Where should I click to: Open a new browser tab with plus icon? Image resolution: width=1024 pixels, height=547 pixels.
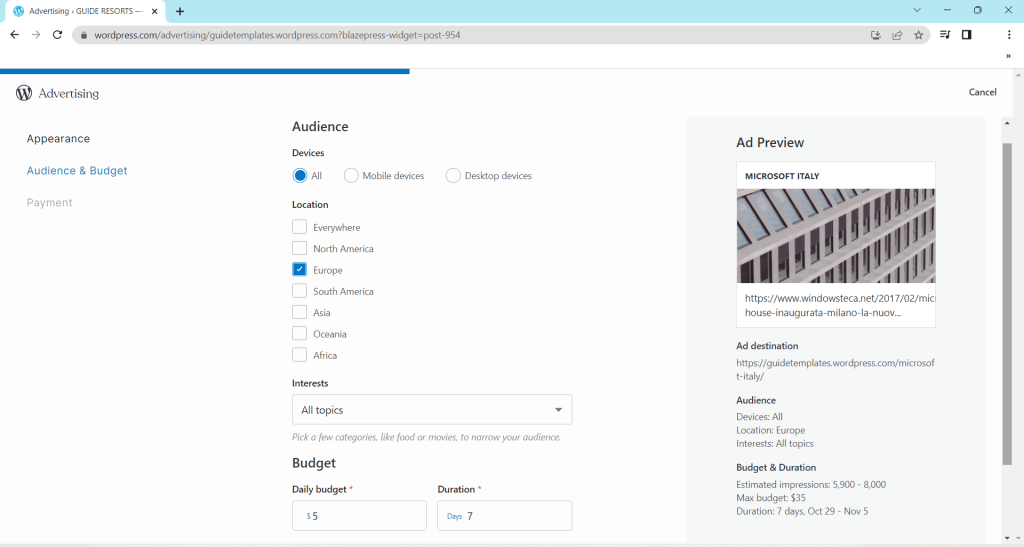coord(180,11)
